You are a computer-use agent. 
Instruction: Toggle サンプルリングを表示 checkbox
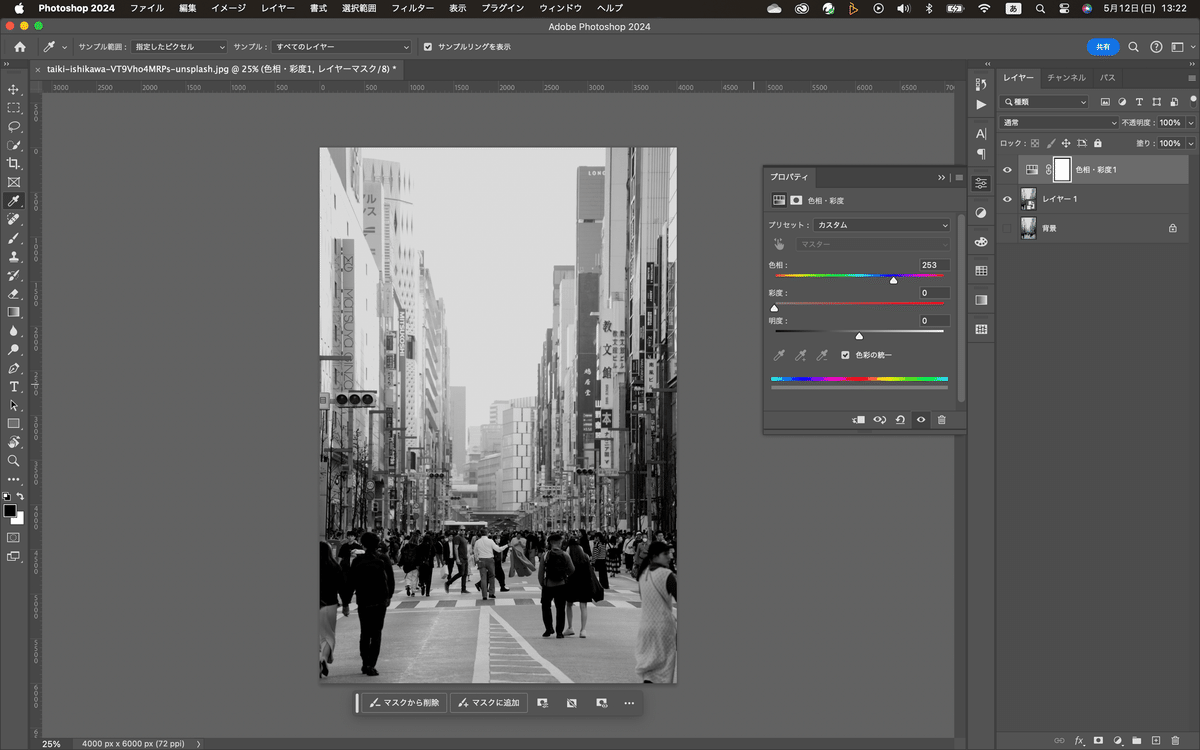(428, 47)
